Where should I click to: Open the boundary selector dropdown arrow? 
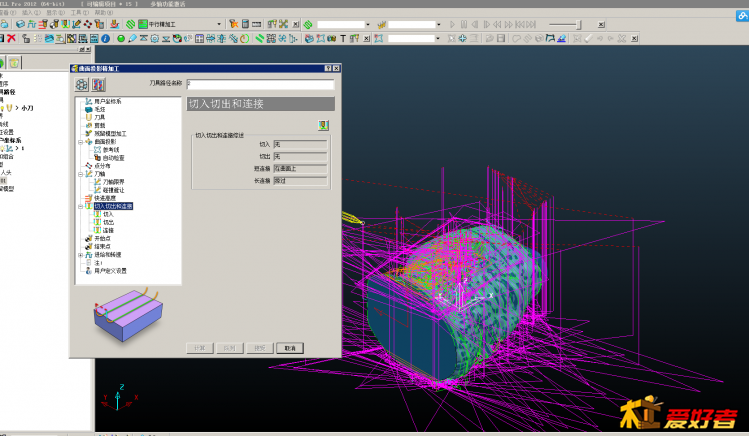438,38
